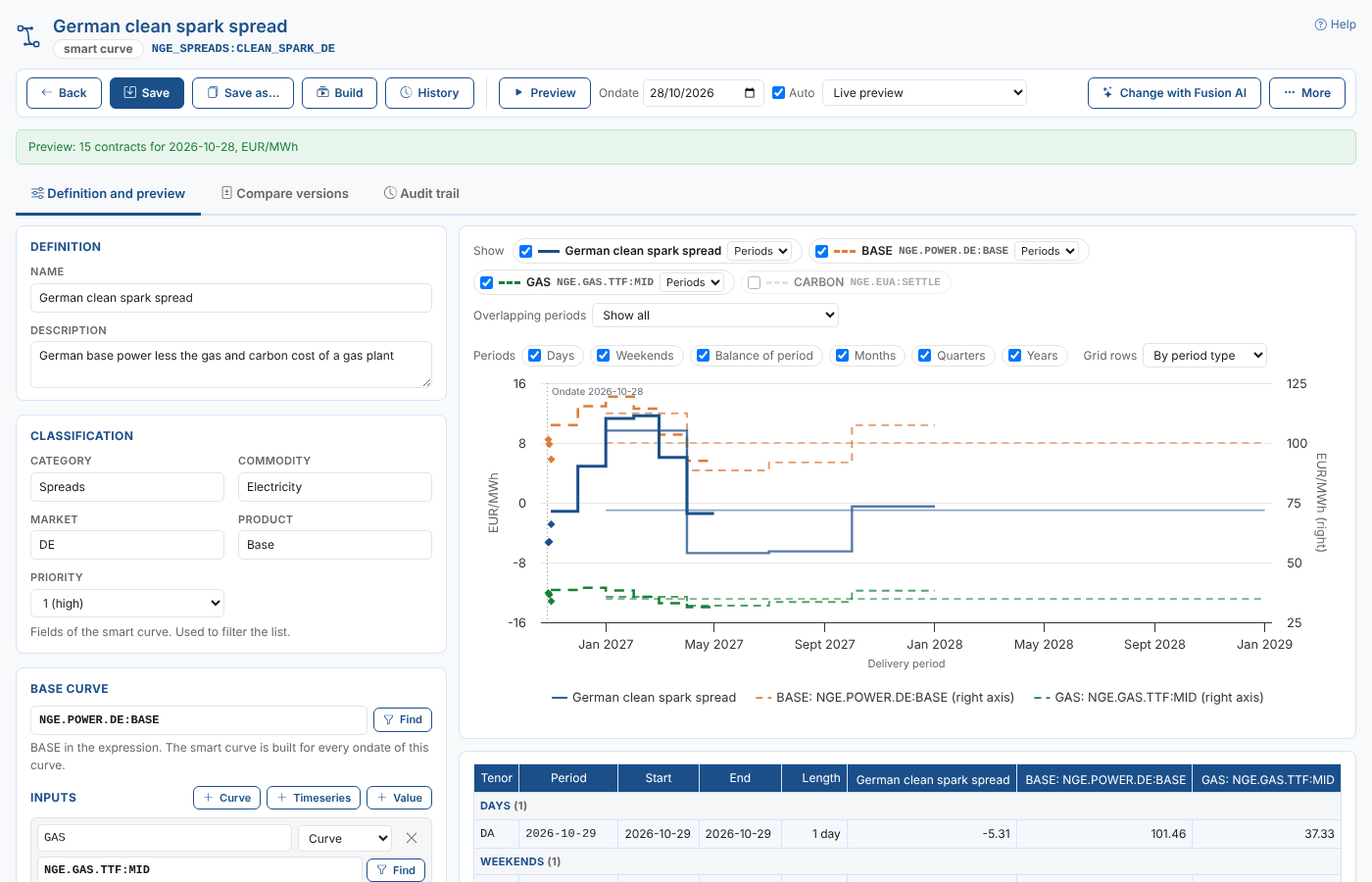Click the Compare versions tab icon

pyautogui.click(x=226, y=193)
